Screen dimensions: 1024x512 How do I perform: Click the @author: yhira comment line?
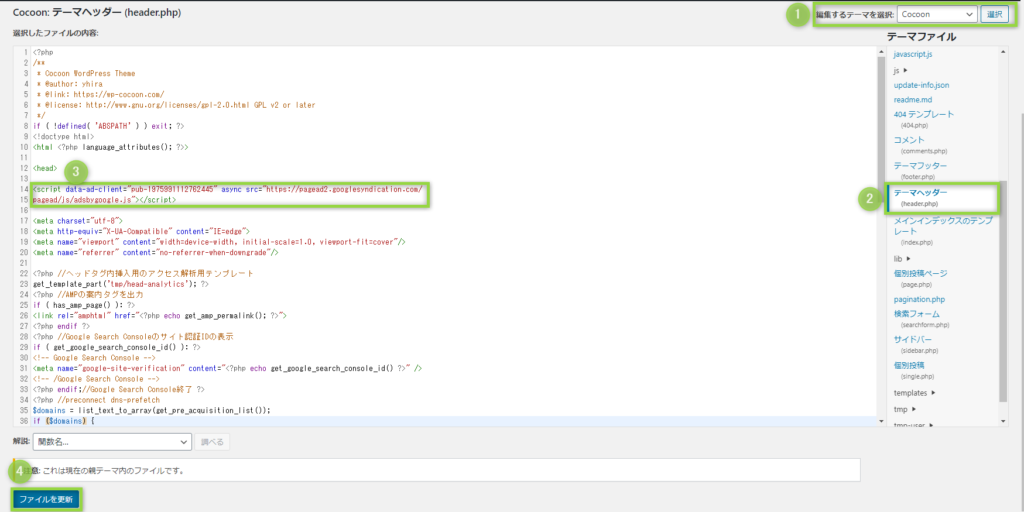point(66,84)
